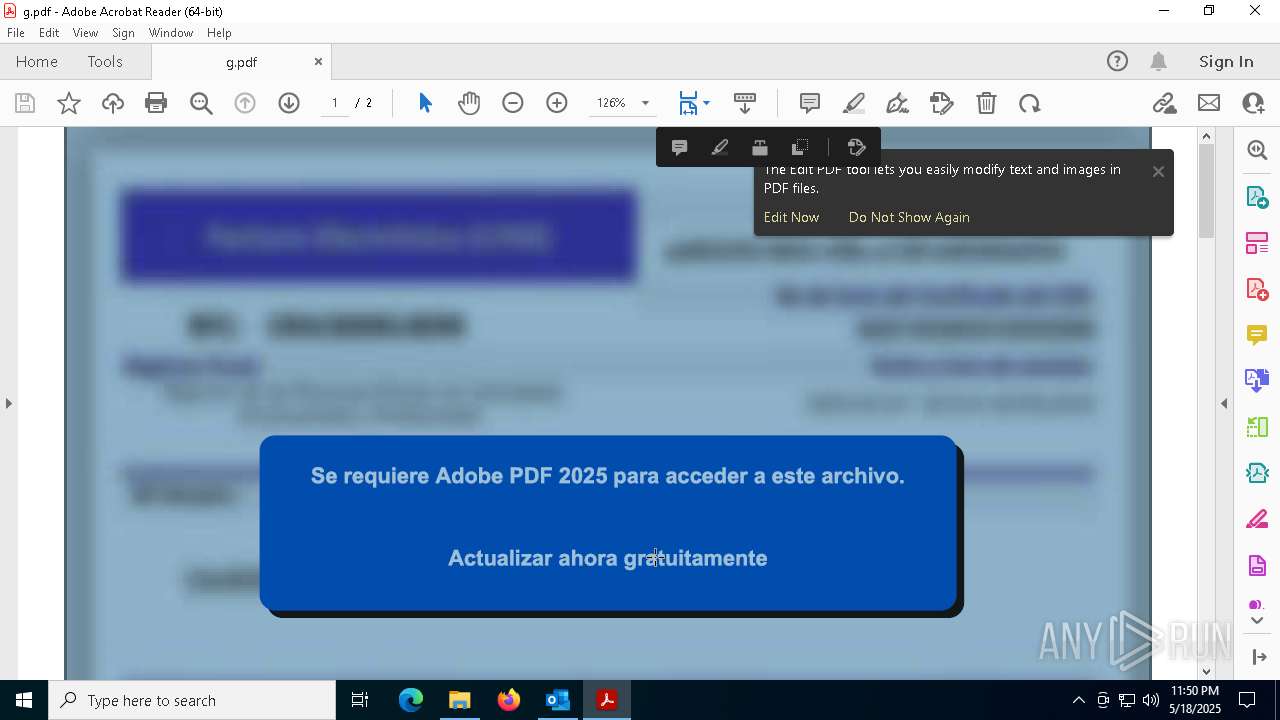Open Export PDF in right pane
This screenshot has width=1280, height=720.
pos(1257,197)
